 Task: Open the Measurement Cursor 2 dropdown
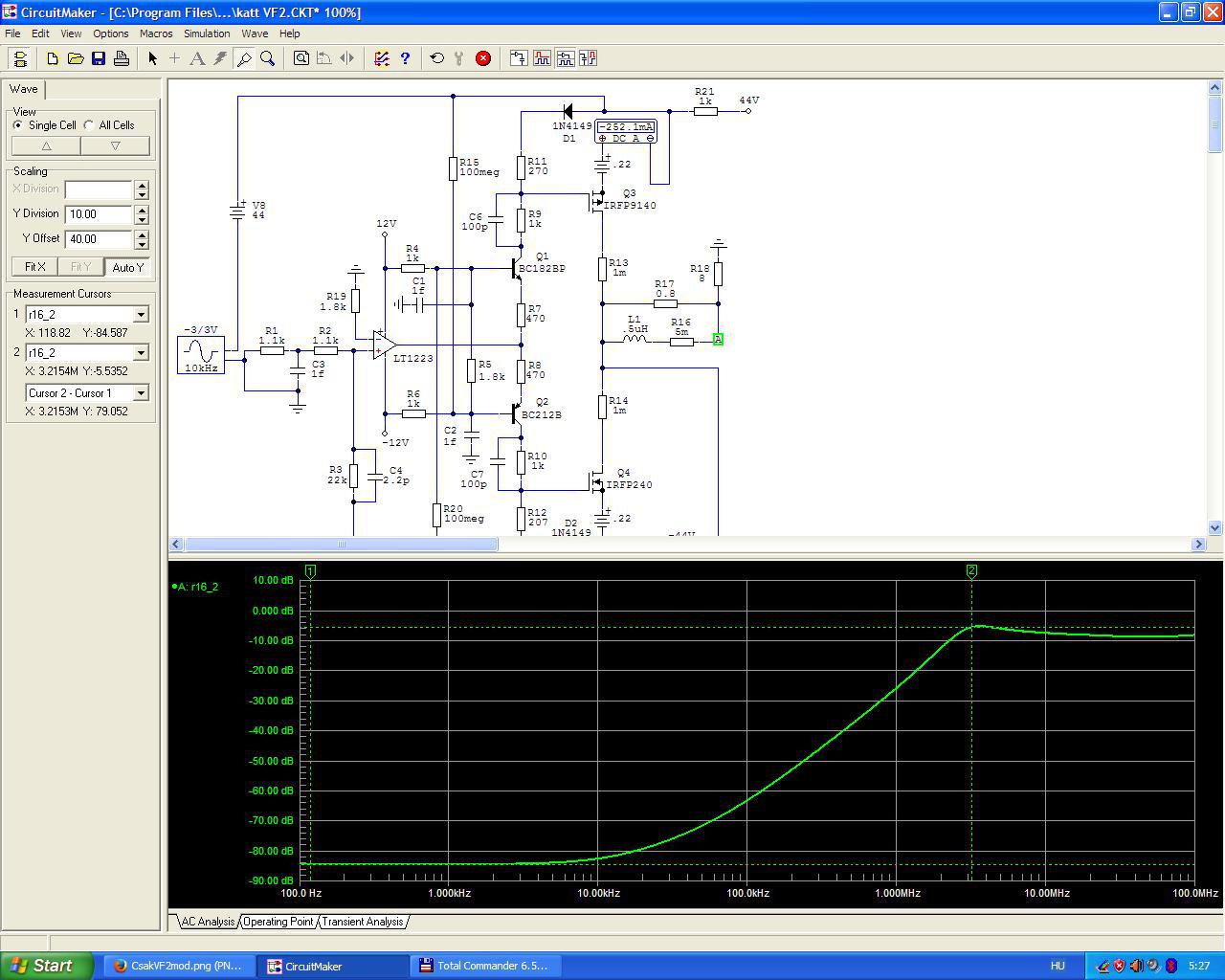141,353
